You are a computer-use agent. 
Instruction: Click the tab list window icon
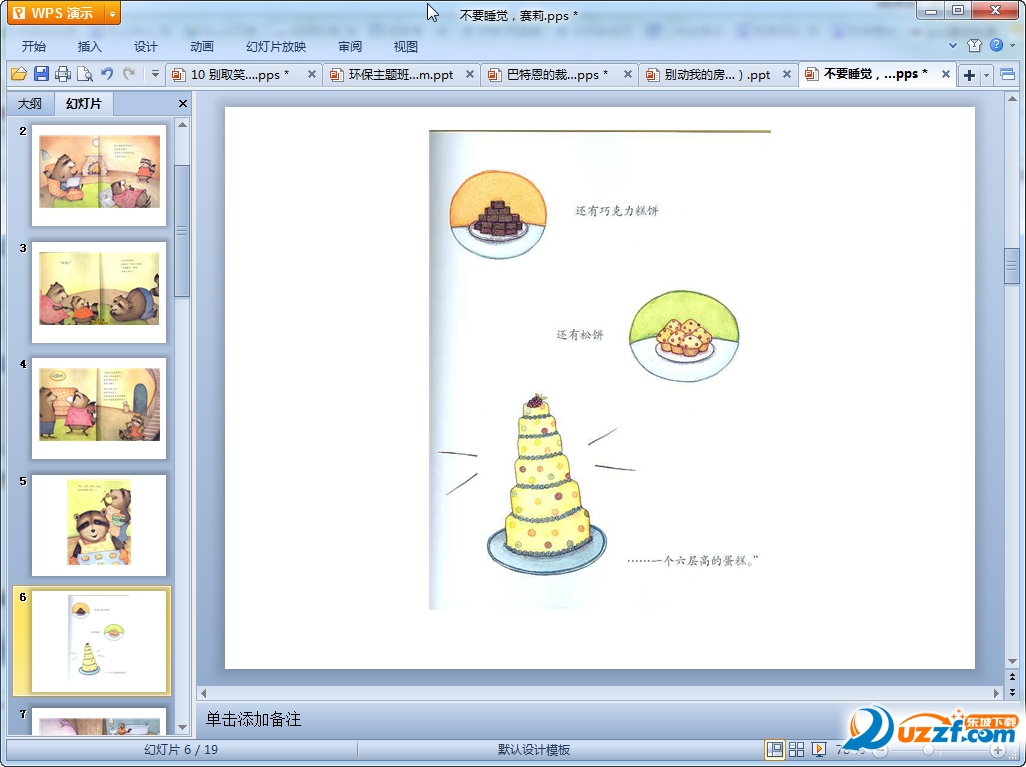tap(1008, 75)
